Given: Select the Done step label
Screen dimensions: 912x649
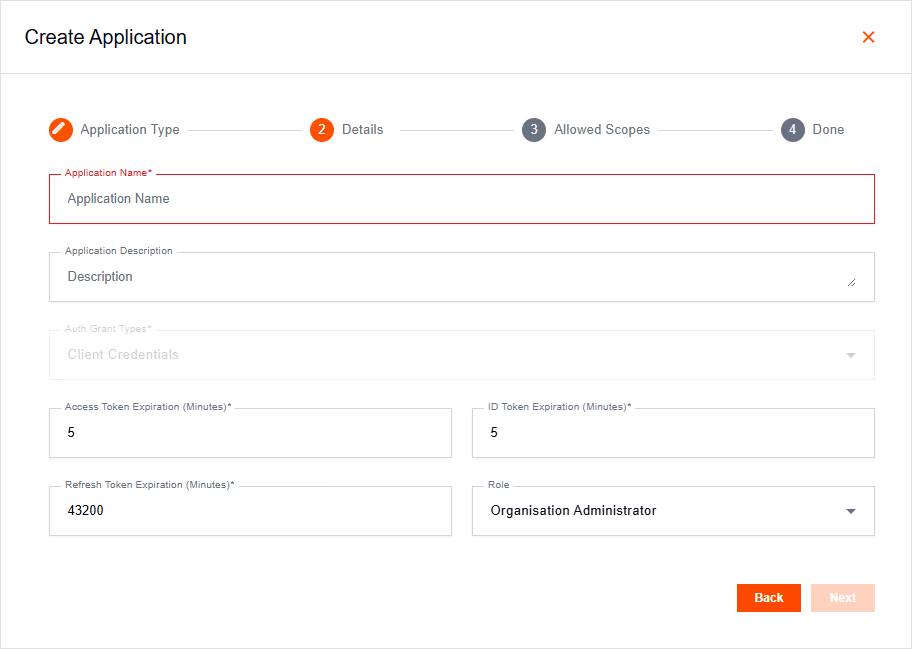Looking at the screenshot, I should coord(828,130).
